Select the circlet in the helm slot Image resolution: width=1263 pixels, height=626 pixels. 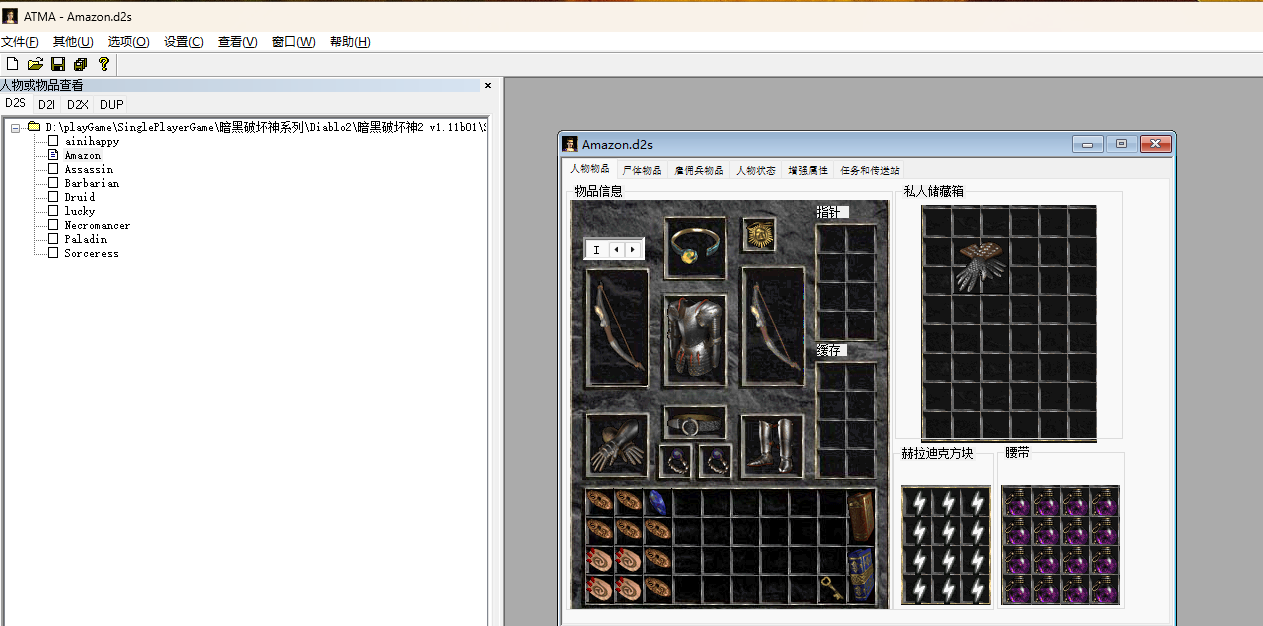[695, 247]
